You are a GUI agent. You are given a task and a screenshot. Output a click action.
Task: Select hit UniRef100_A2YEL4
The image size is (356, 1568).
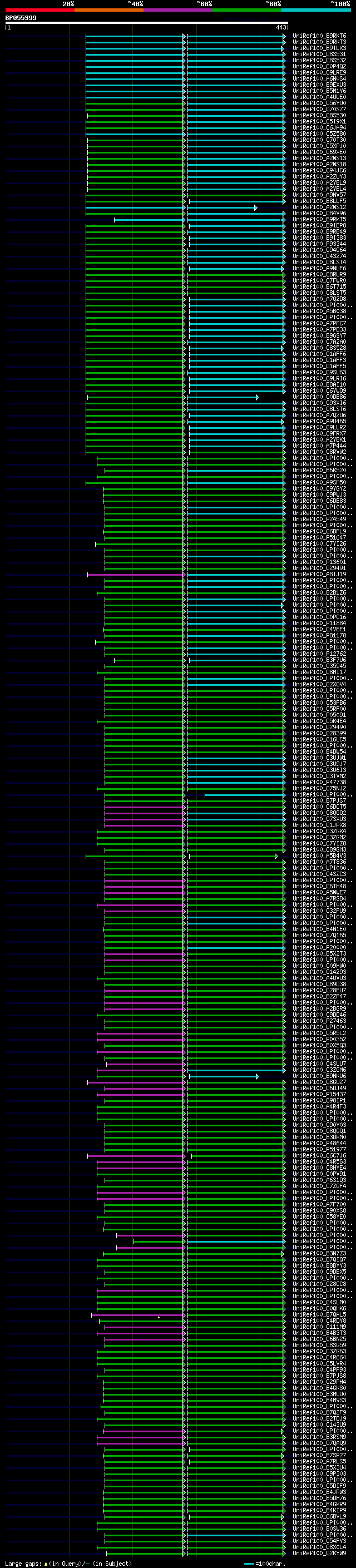pyautogui.click(x=319, y=189)
